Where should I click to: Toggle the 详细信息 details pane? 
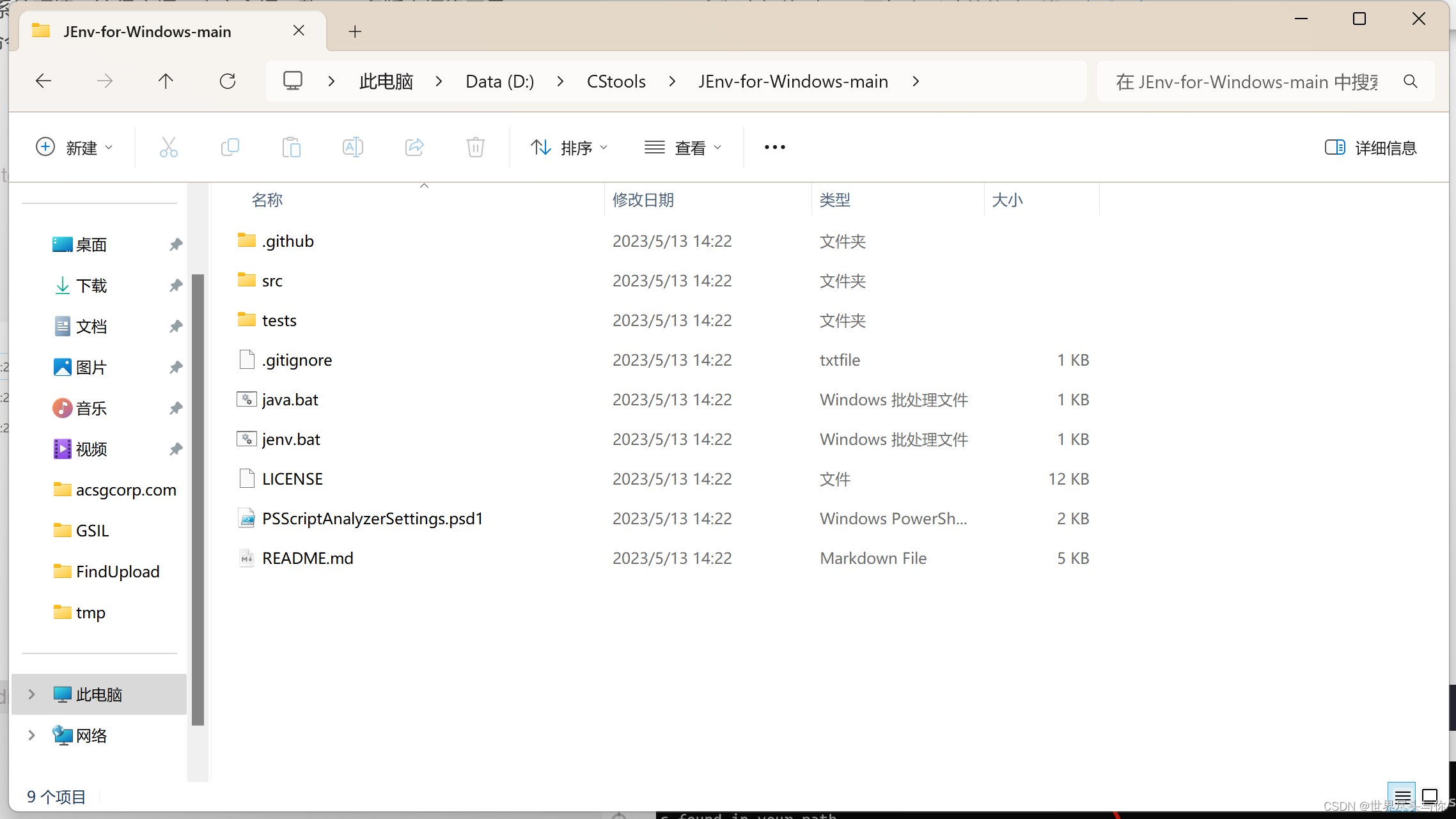tap(1370, 147)
